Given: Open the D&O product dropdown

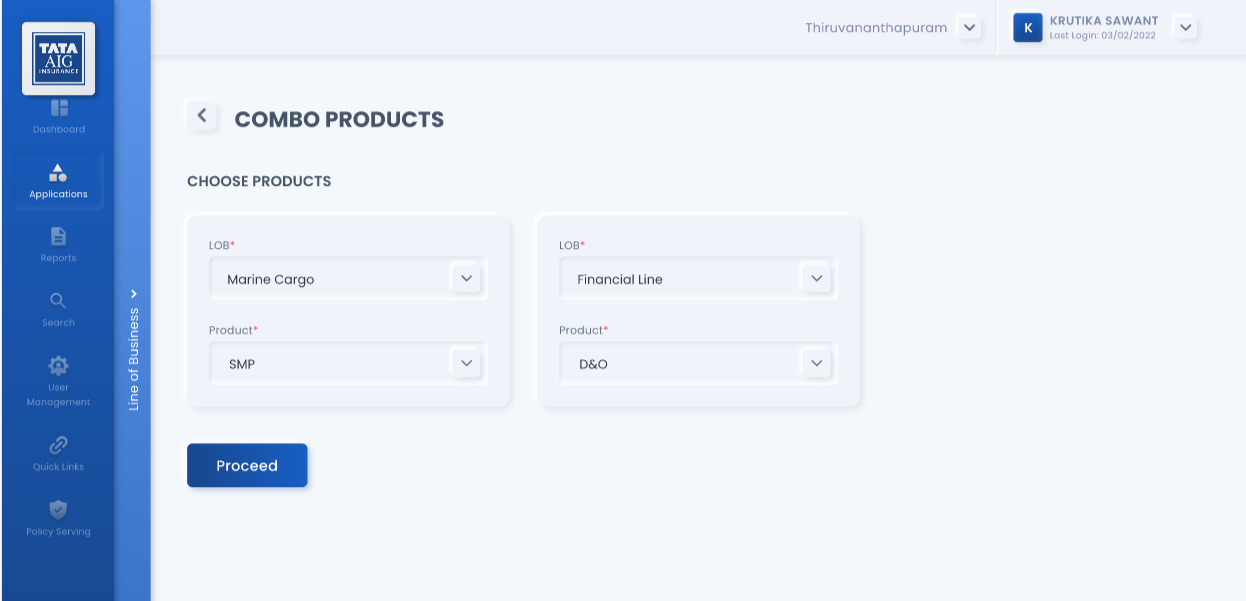Looking at the screenshot, I should (698, 364).
